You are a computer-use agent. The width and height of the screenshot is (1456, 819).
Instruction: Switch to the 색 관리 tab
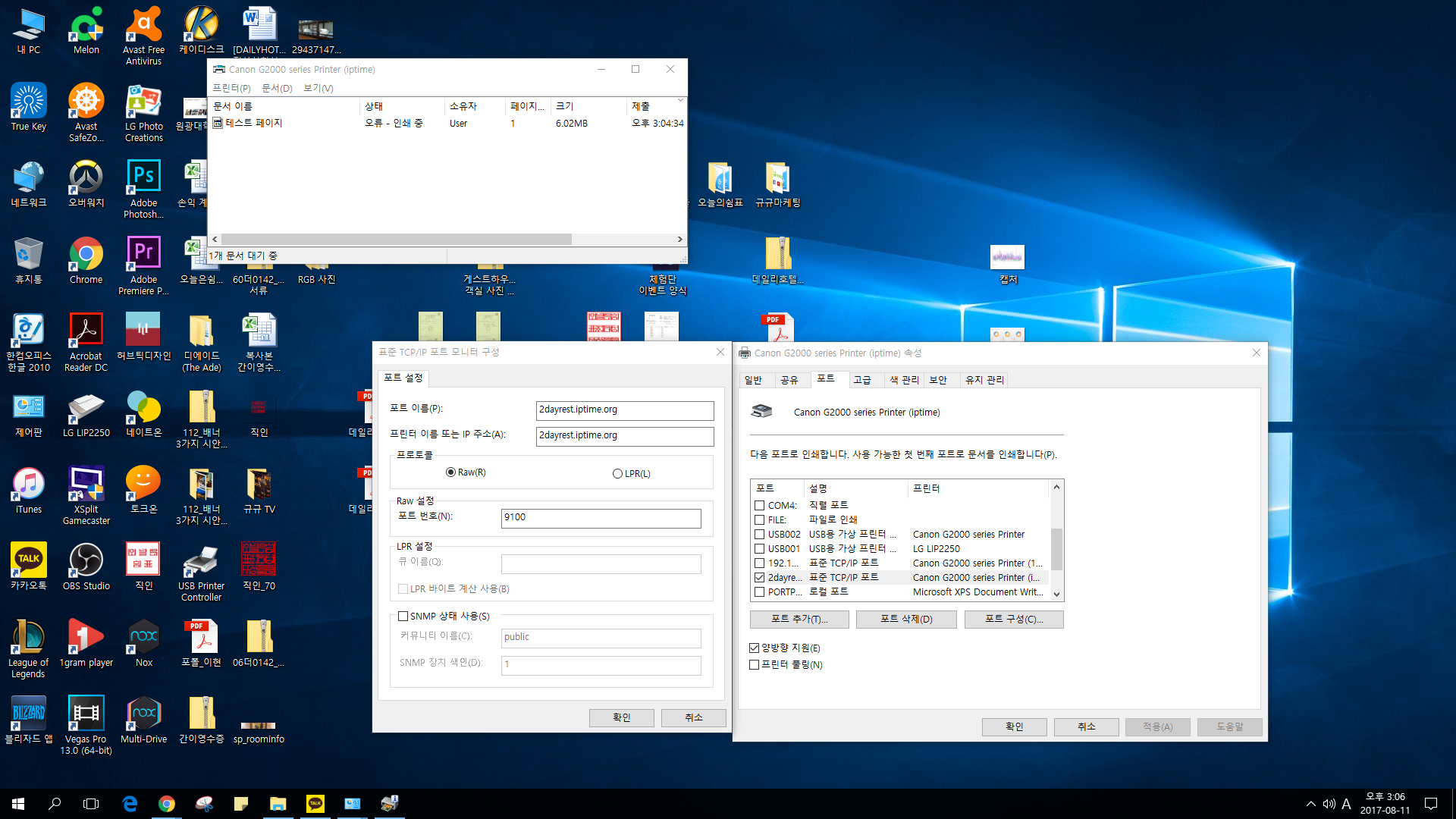(x=904, y=380)
